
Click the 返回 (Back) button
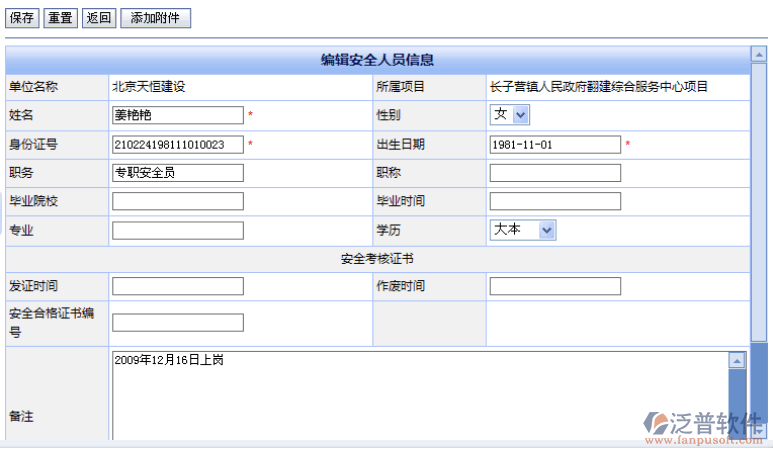(x=98, y=18)
